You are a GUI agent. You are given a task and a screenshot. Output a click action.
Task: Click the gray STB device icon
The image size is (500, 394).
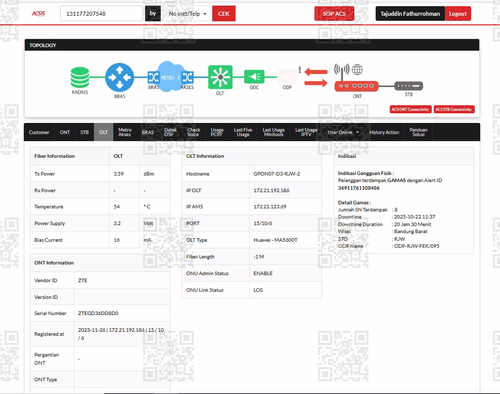click(x=409, y=86)
